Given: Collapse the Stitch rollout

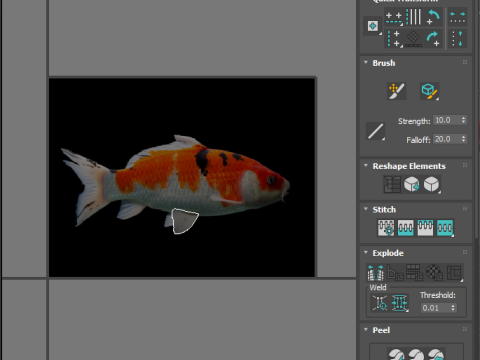Looking at the screenshot, I should pos(366,209).
